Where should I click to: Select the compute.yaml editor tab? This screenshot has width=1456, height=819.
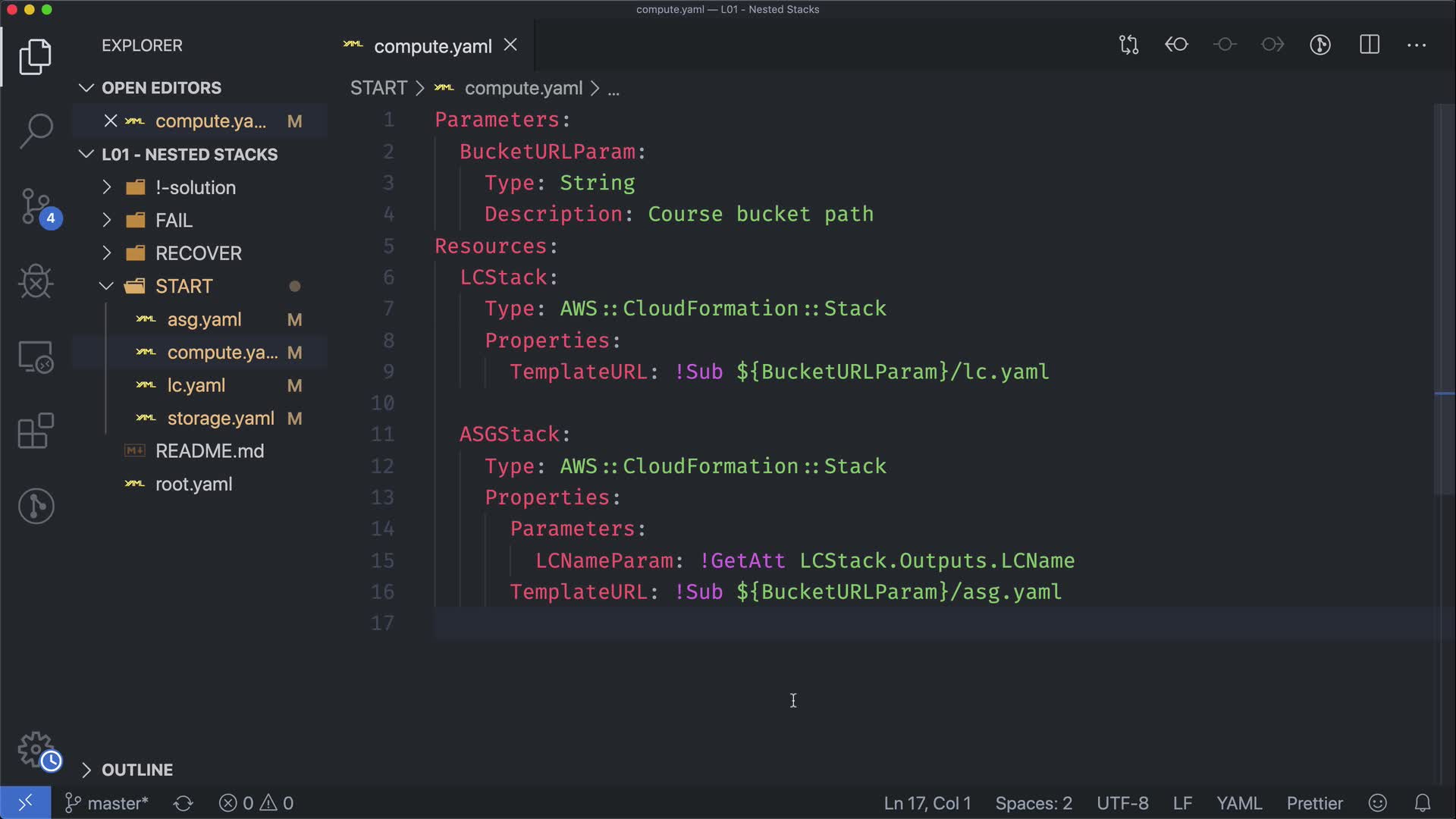click(432, 46)
